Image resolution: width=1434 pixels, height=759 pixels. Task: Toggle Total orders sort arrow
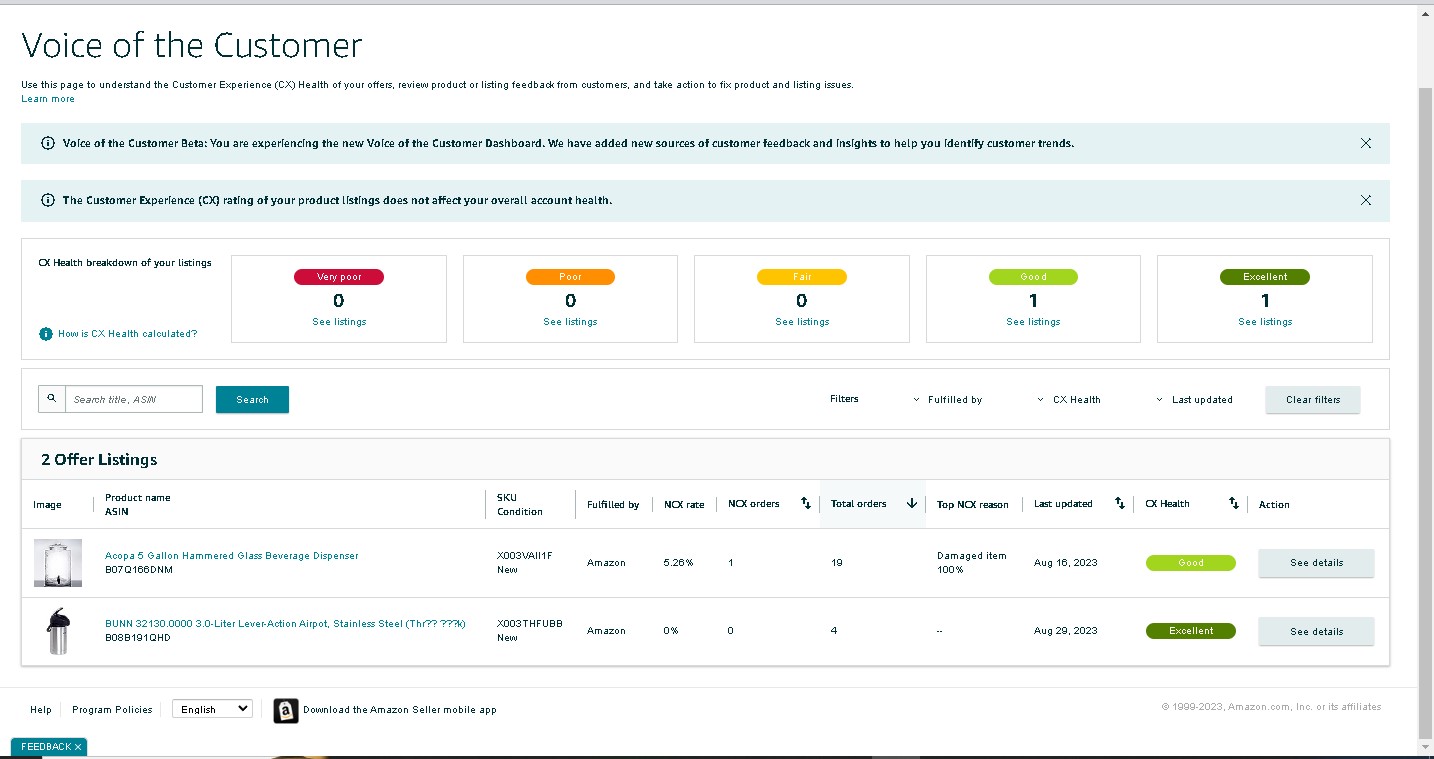(911, 504)
